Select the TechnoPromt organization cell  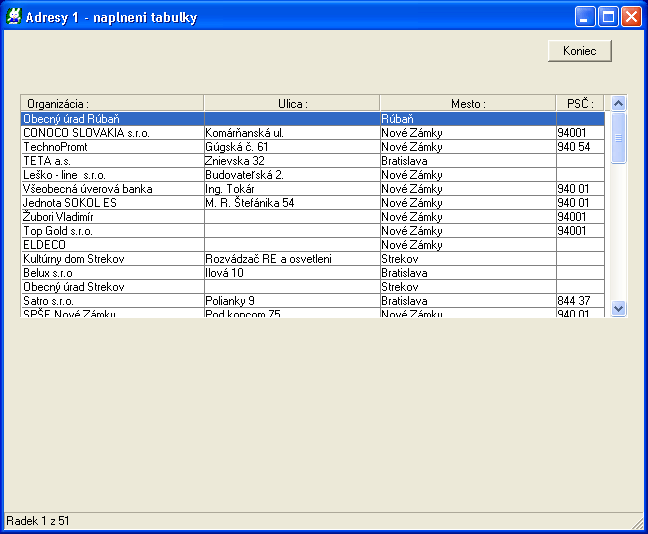pos(112,146)
